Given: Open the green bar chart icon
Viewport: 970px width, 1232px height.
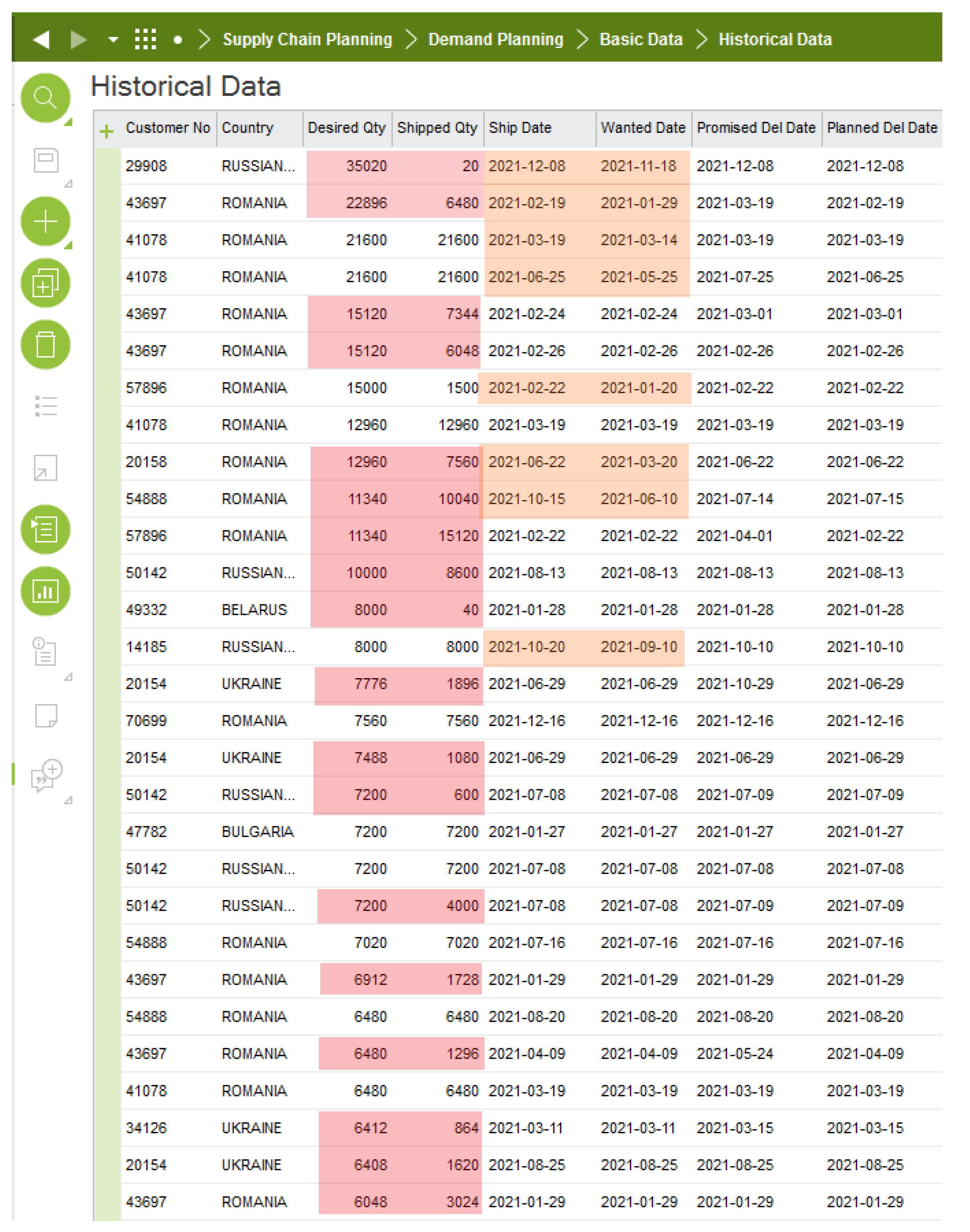Looking at the screenshot, I should pyautogui.click(x=45, y=591).
